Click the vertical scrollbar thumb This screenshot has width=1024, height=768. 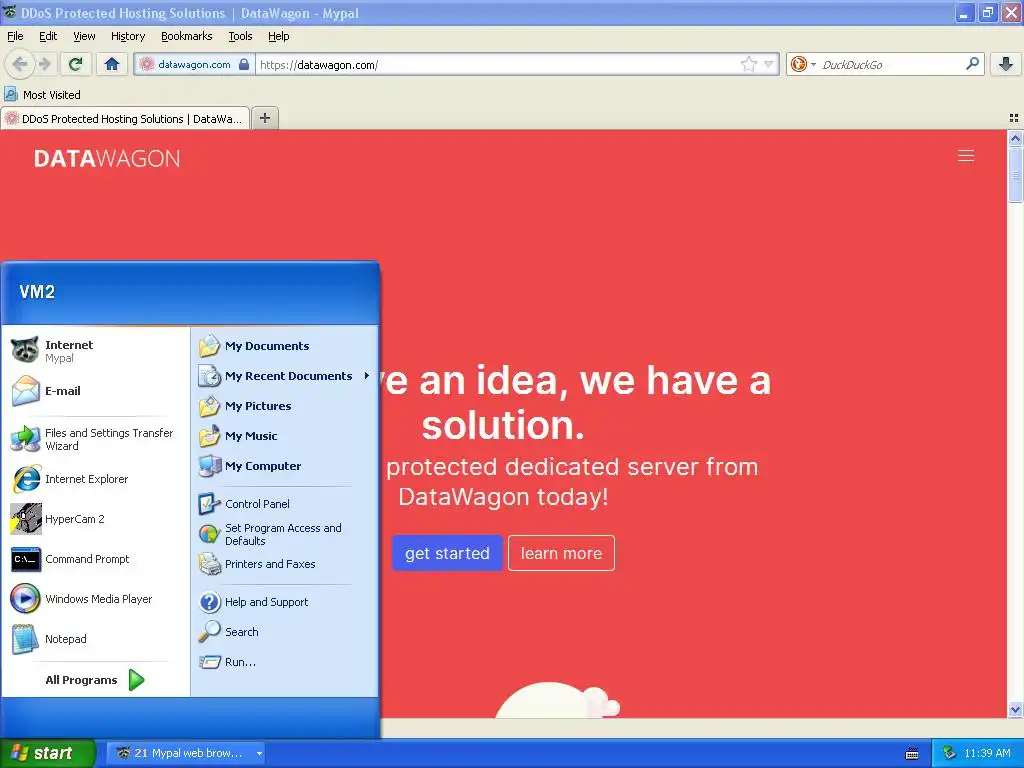pyautogui.click(x=1015, y=175)
